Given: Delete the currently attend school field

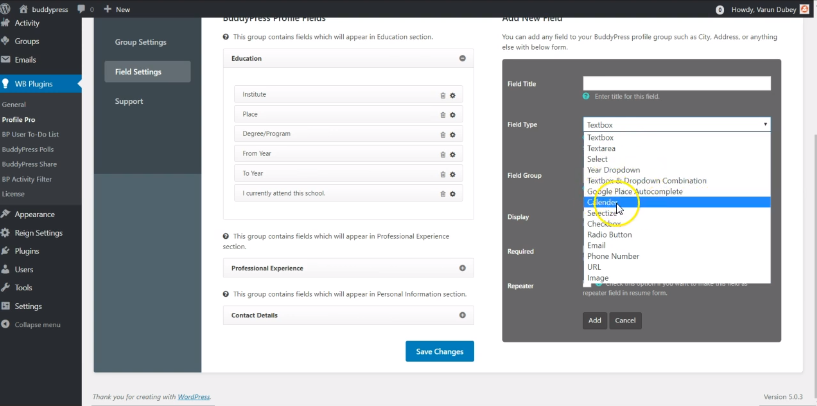Looking at the screenshot, I should tap(443, 194).
